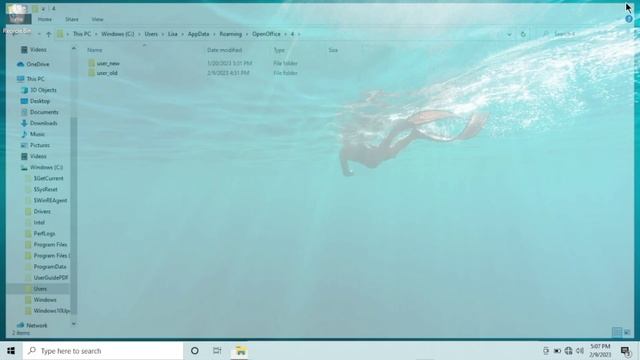Select the user_old folder

click(x=107, y=73)
